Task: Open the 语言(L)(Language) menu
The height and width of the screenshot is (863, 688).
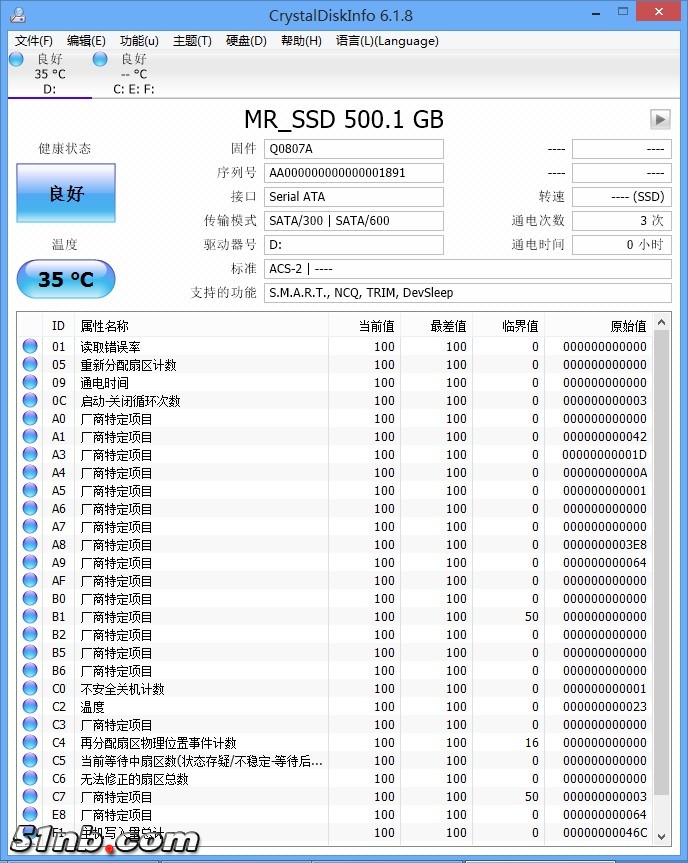Action: (x=387, y=41)
